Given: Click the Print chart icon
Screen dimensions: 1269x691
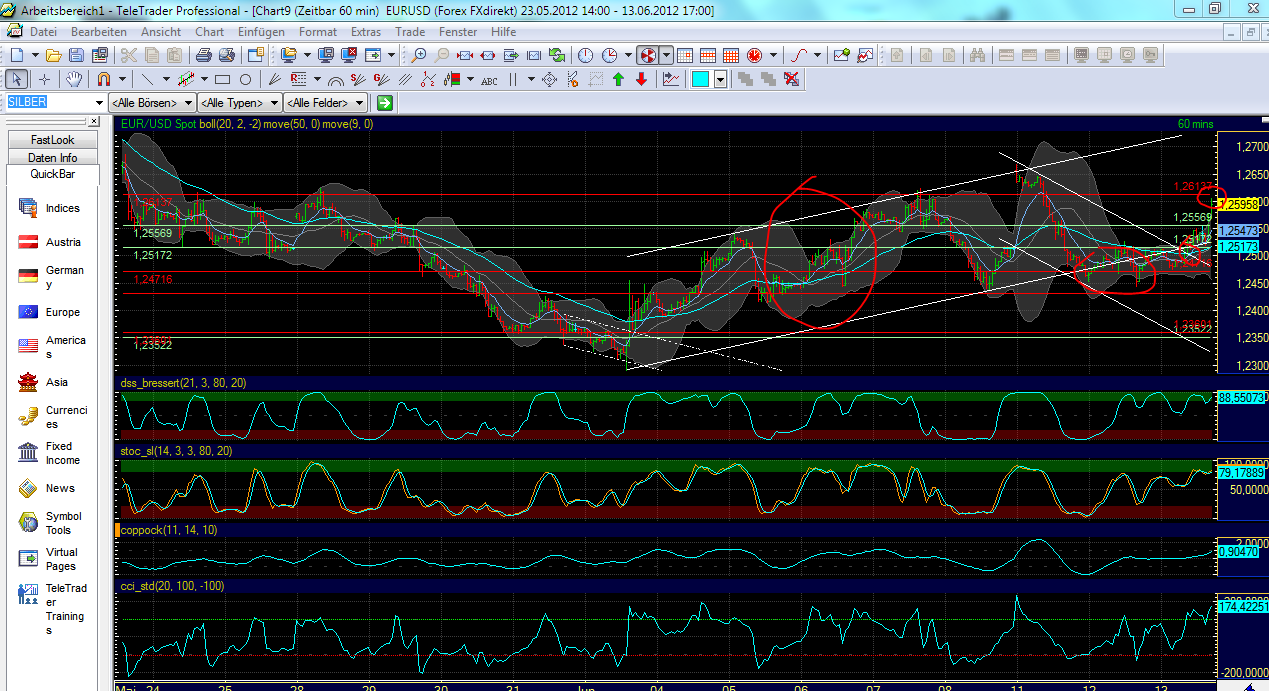Looking at the screenshot, I should (203, 57).
